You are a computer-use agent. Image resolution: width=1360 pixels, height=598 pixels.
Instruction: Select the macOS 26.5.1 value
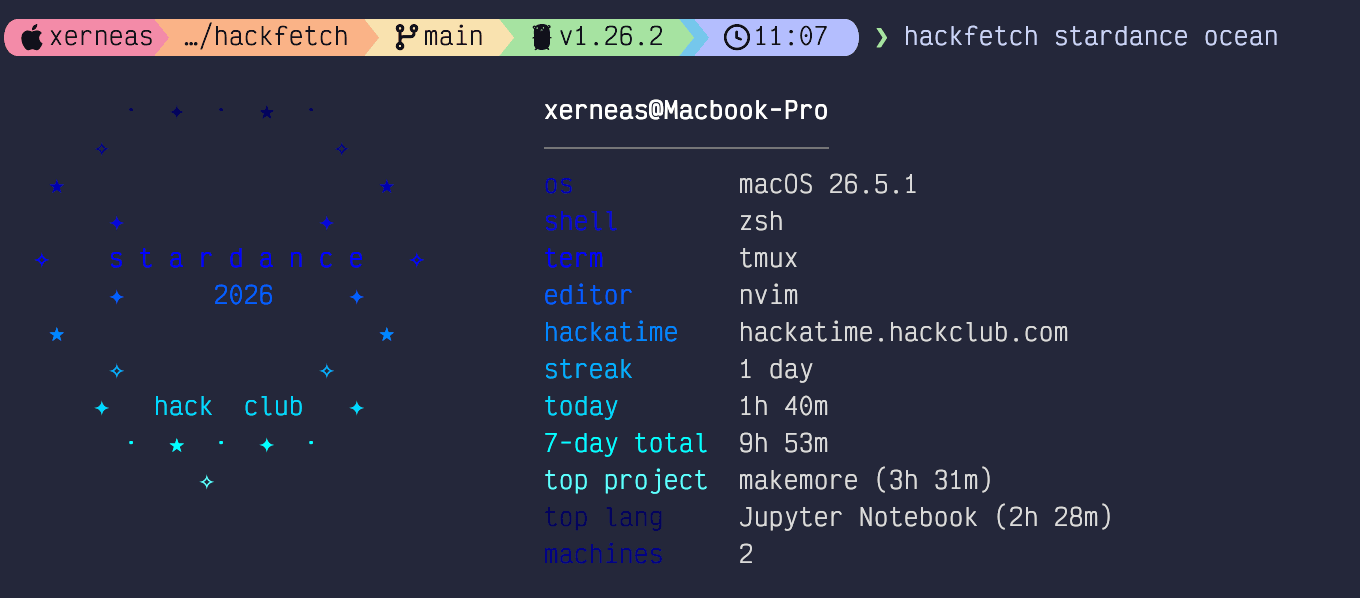828,185
